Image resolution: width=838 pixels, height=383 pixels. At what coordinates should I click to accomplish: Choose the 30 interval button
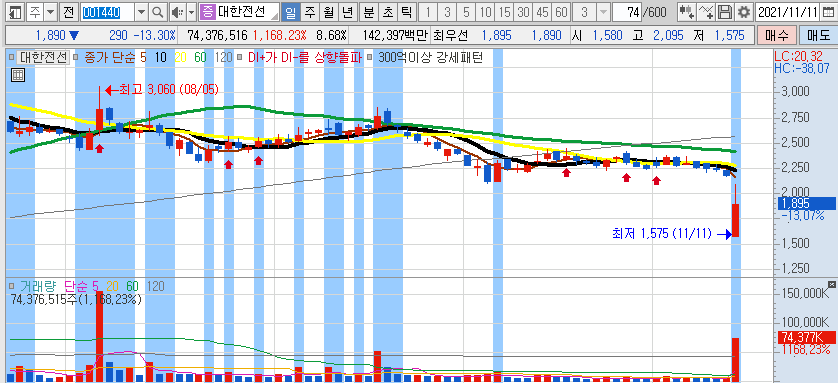pyautogui.click(x=524, y=12)
